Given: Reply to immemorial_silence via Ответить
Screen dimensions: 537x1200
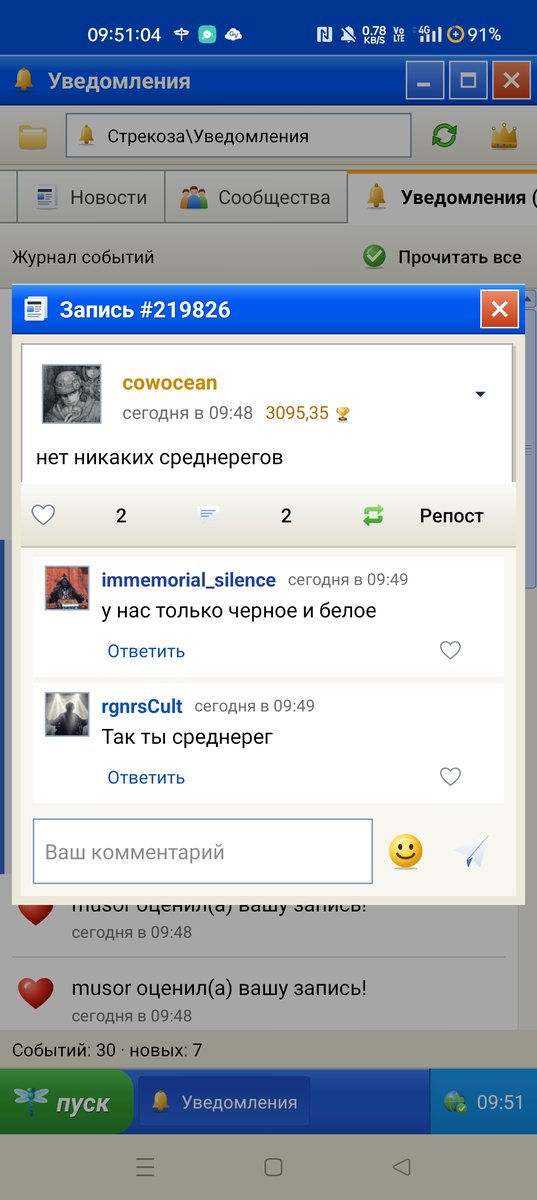Looking at the screenshot, I should point(146,651).
